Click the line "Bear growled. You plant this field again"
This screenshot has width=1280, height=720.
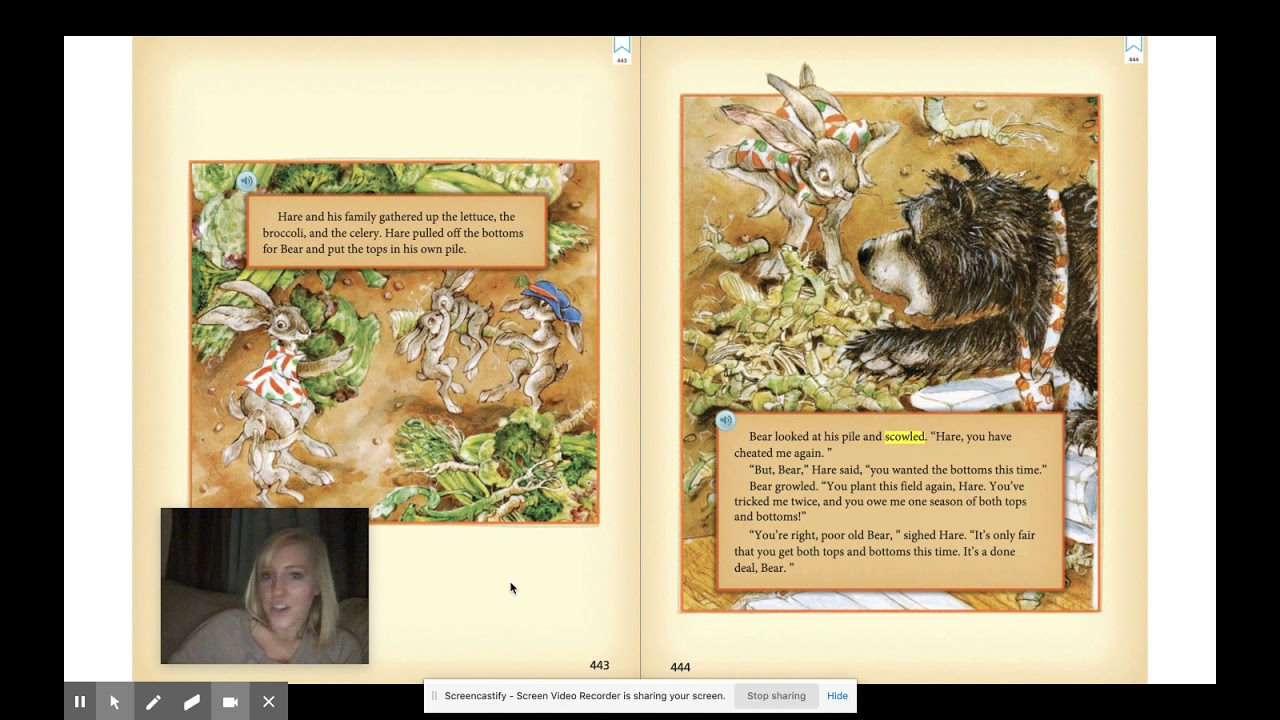pyautogui.click(x=879, y=501)
